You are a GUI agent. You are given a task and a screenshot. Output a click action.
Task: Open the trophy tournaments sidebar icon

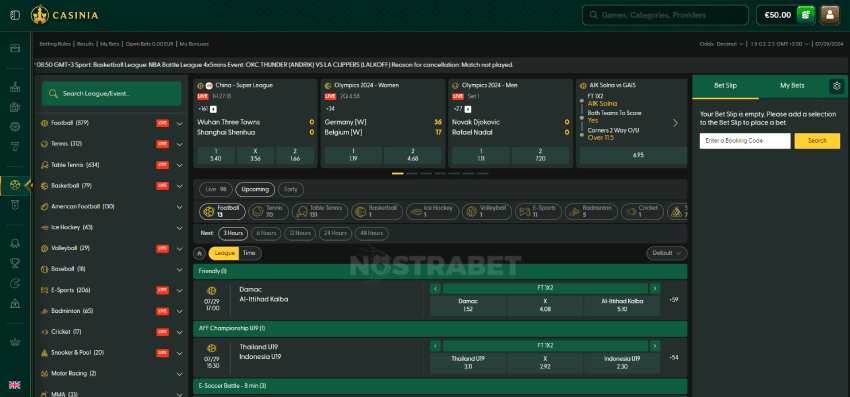click(x=15, y=263)
